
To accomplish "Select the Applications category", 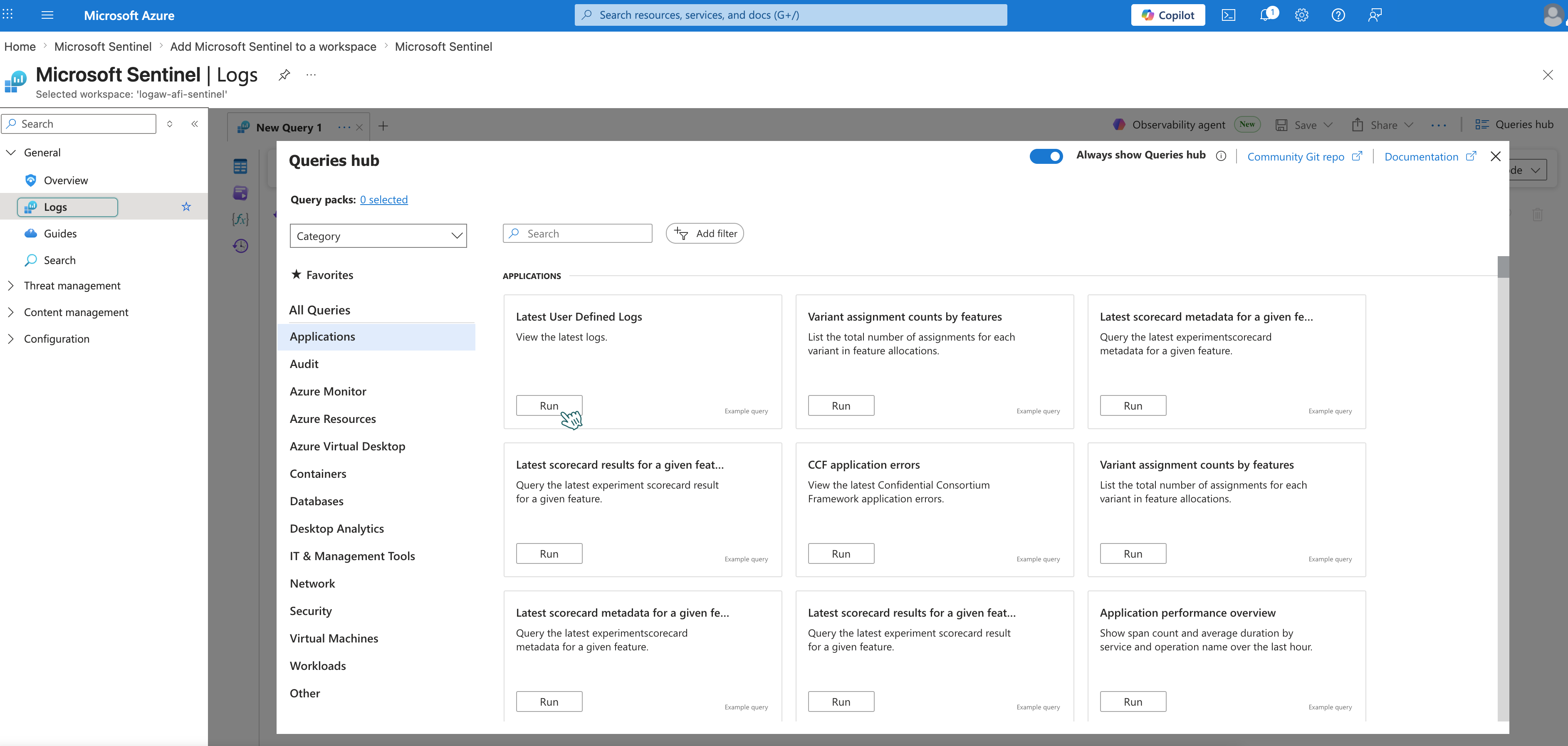I will 376,337.
